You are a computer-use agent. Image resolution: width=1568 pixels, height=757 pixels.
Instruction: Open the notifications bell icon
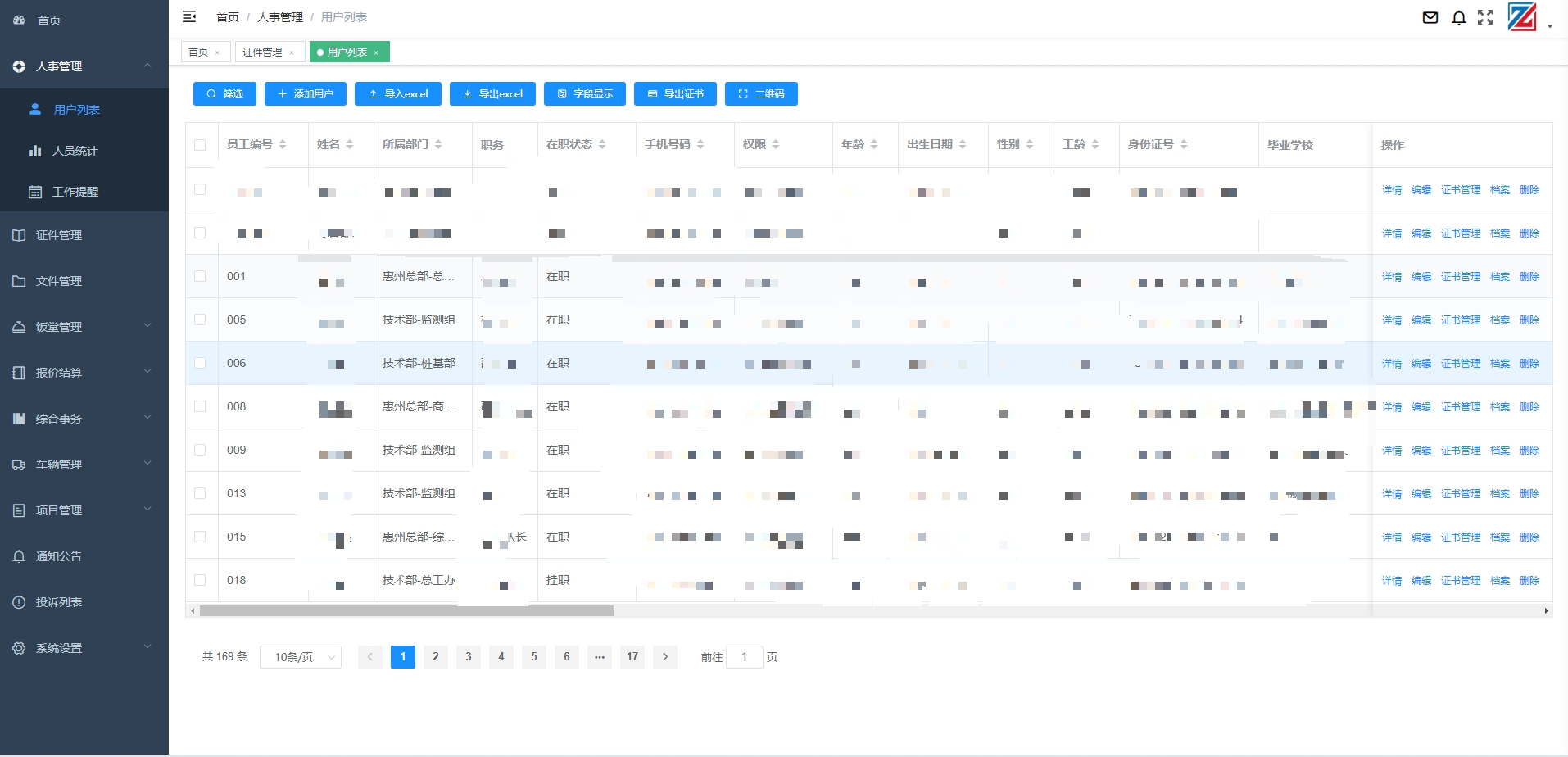pyautogui.click(x=1459, y=17)
